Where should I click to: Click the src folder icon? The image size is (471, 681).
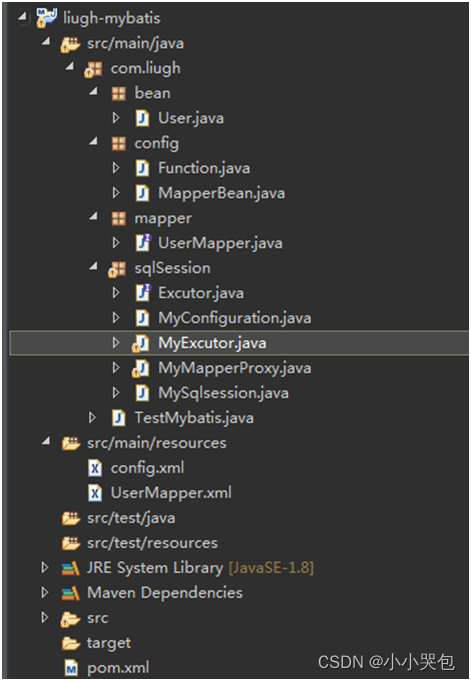pos(70,619)
